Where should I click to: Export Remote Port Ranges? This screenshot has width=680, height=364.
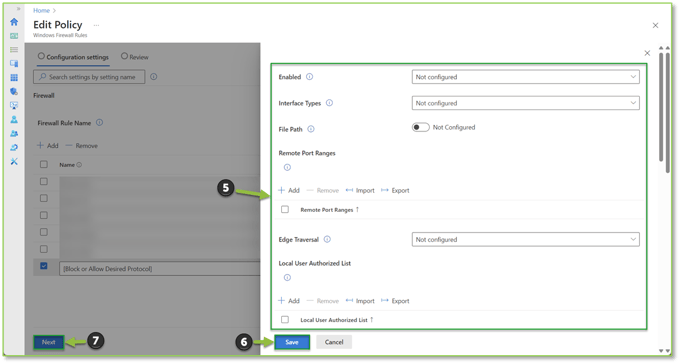[395, 190]
